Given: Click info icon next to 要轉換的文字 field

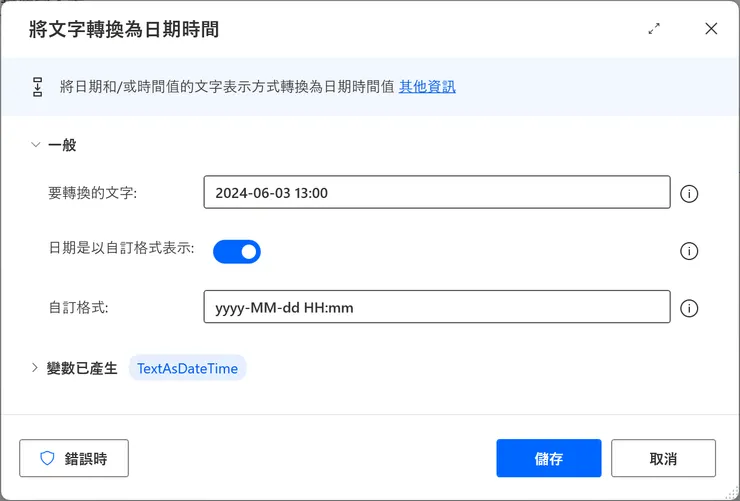Looking at the screenshot, I should [689, 193].
